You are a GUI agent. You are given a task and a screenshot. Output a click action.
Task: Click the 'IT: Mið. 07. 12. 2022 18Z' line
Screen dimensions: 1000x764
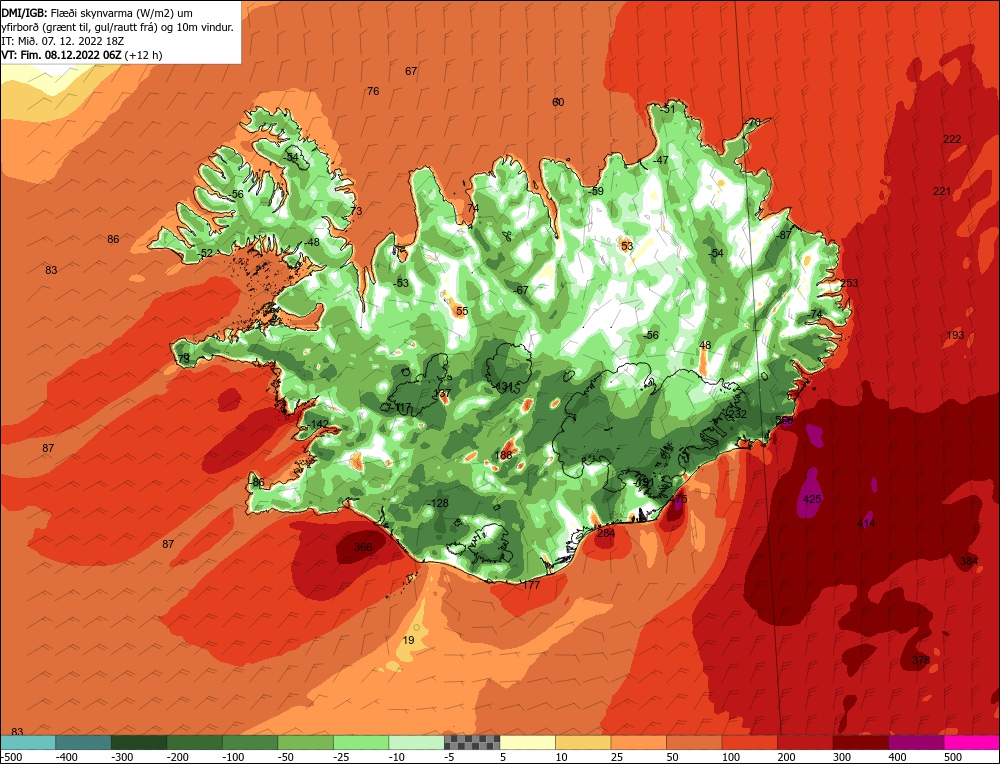tap(62, 41)
